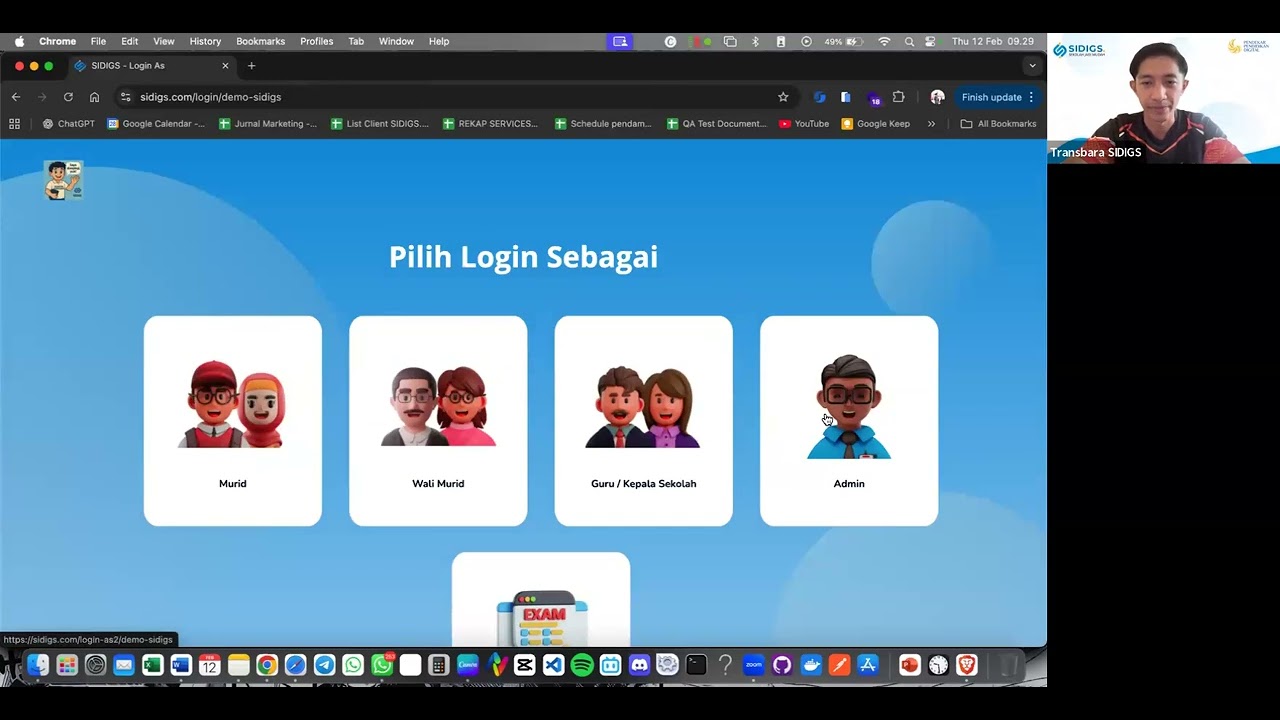Open Google Chrome from the dock
Viewport: 1280px width, 720px height.
tap(267, 665)
